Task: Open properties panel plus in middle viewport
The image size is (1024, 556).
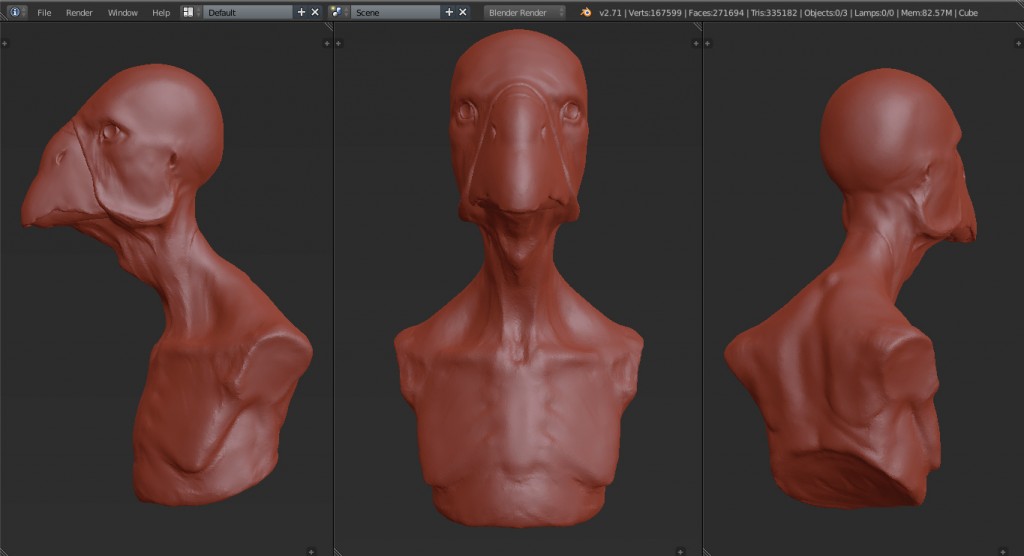Action: (696, 43)
